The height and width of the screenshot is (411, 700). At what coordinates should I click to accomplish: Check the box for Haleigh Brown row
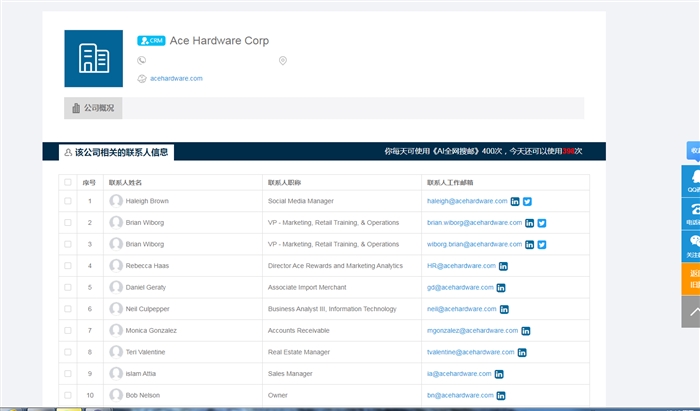click(x=68, y=201)
